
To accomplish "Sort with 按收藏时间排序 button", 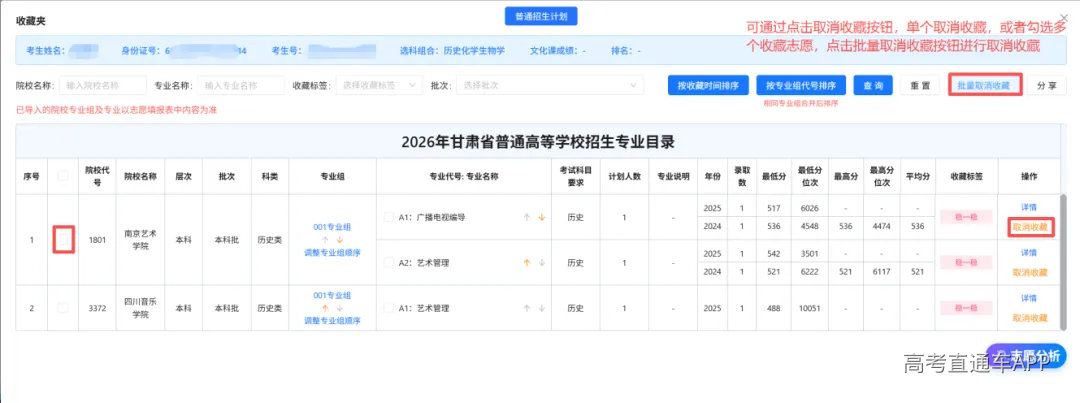I will point(708,85).
